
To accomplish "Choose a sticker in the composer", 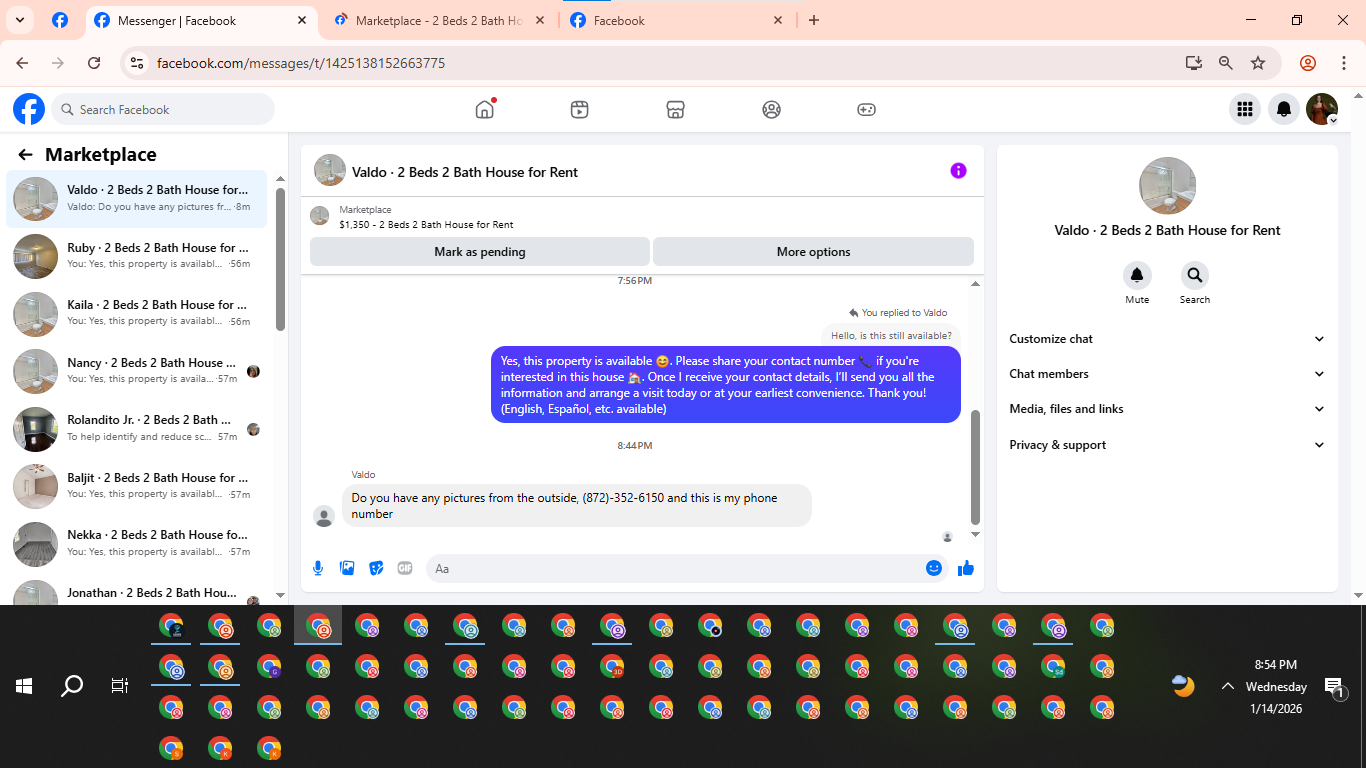I will (x=376, y=568).
